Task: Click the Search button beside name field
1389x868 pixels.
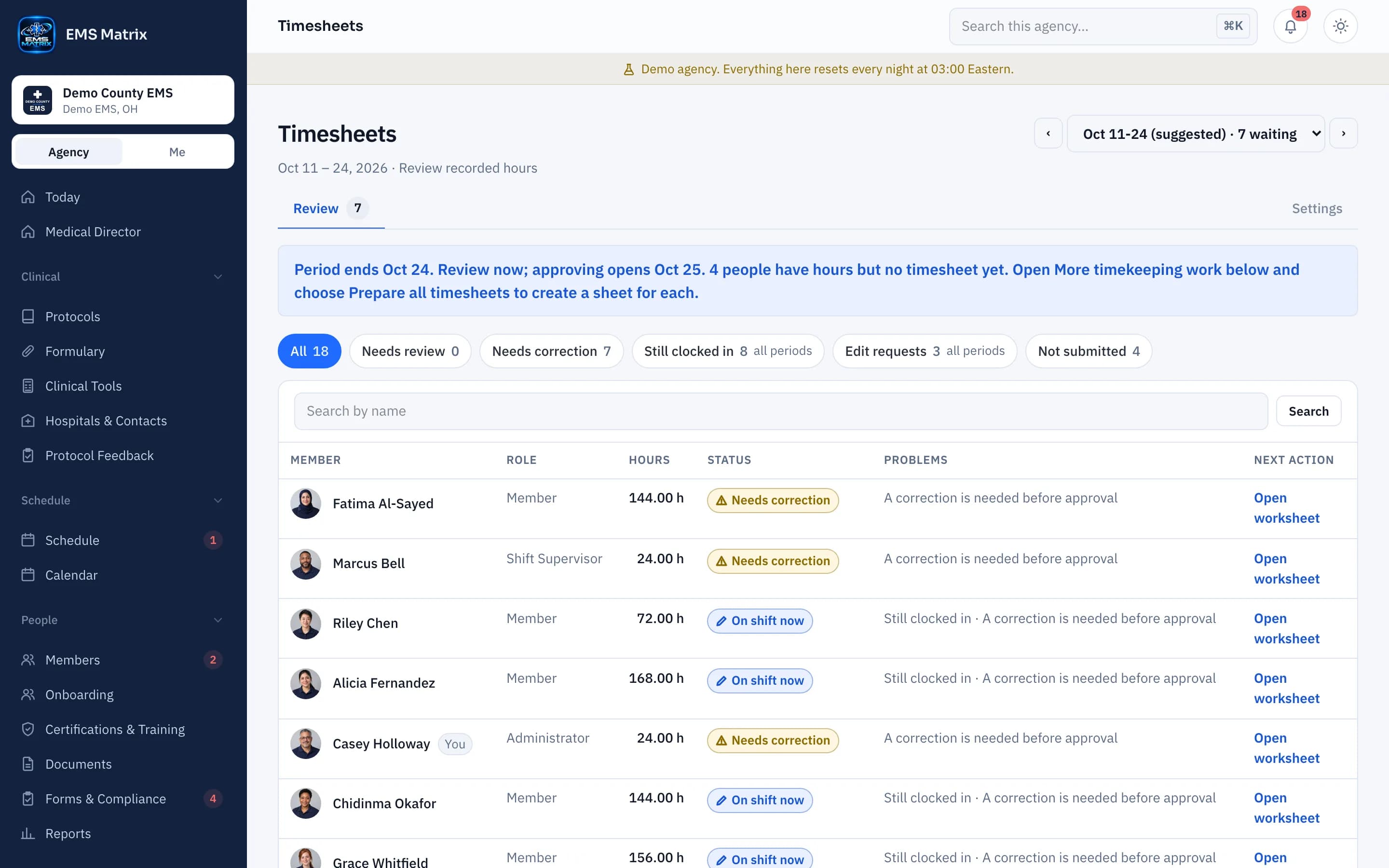Action: coord(1308,411)
